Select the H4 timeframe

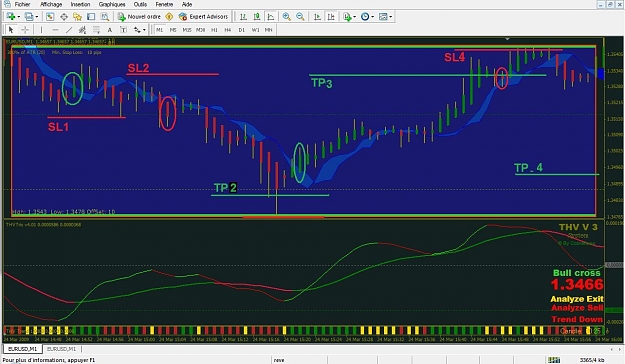(x=228, y=30)
